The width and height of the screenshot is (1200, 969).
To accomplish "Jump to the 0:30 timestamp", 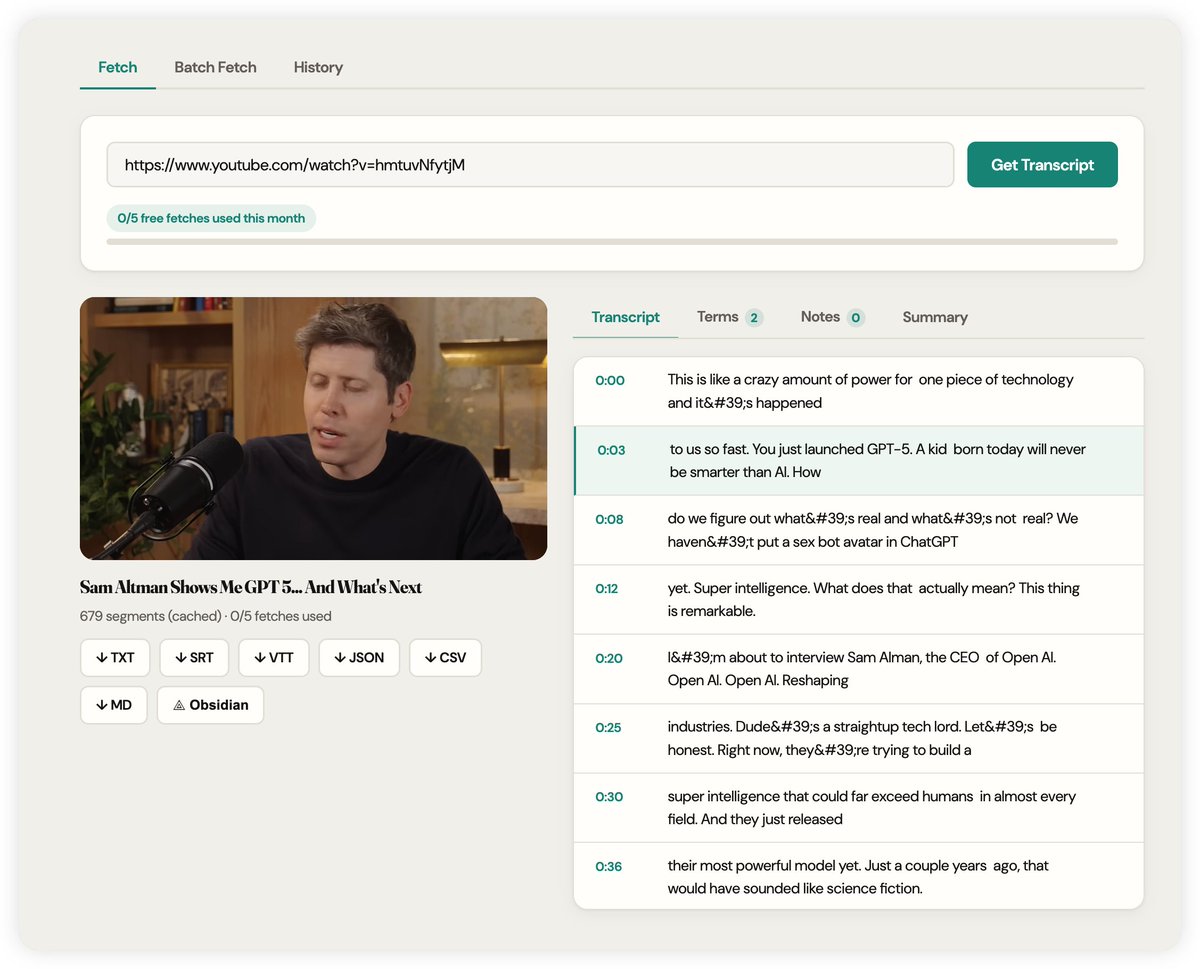I will pos(609,797).
